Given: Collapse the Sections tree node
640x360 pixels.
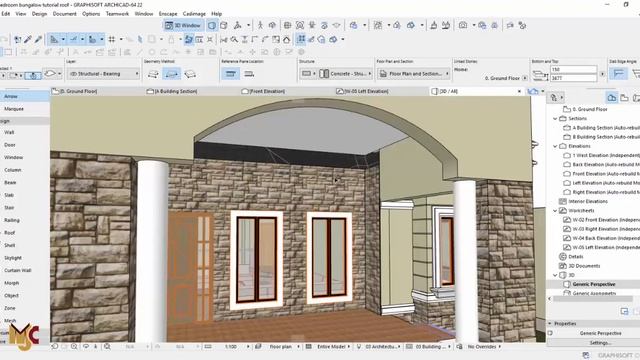Looking at the screenshot, I should (555, 118).
